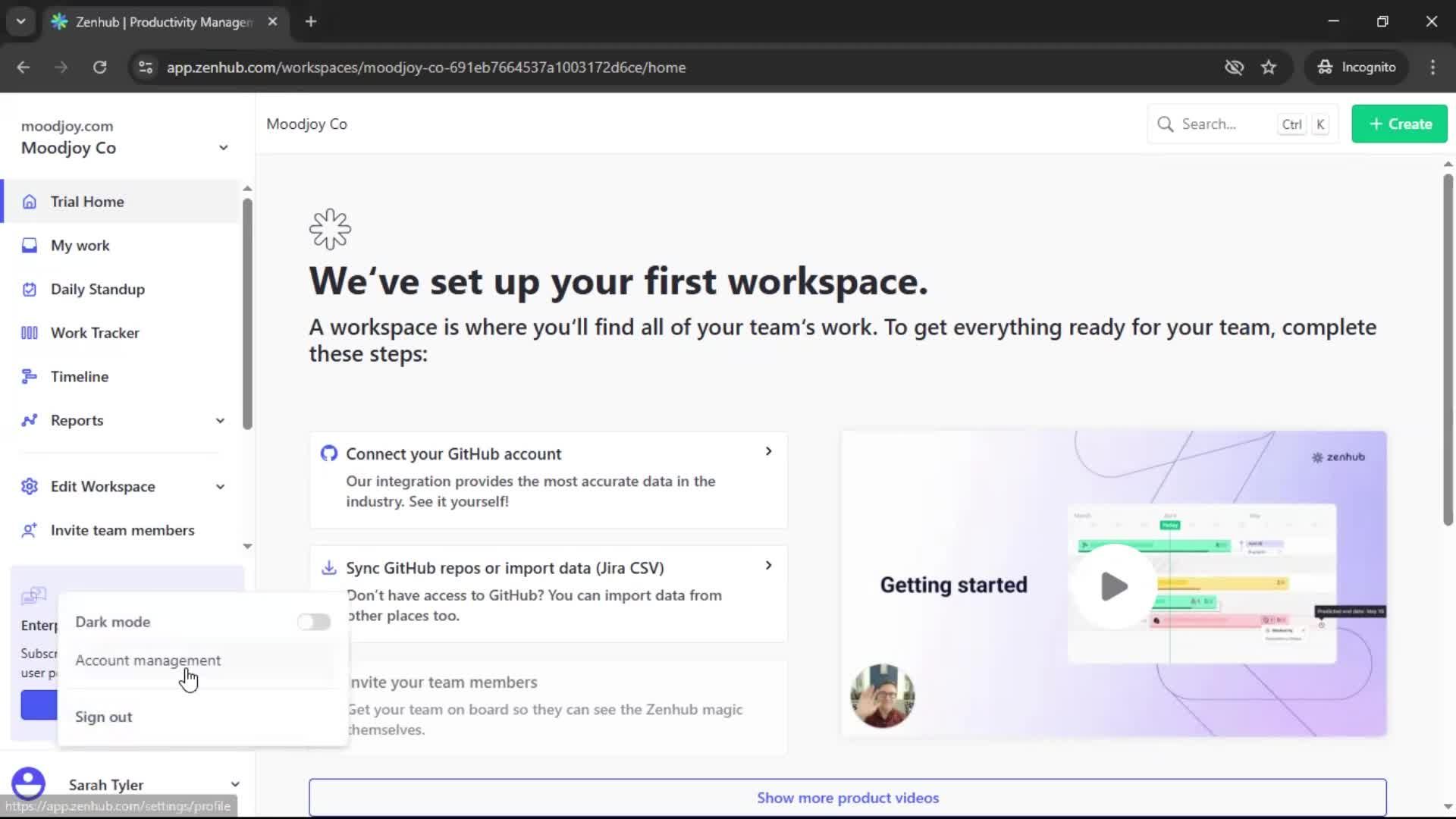Select the Timeline sidebar icon
The width and height of the screenshot is (1456, 819).
tap(29, 376)
